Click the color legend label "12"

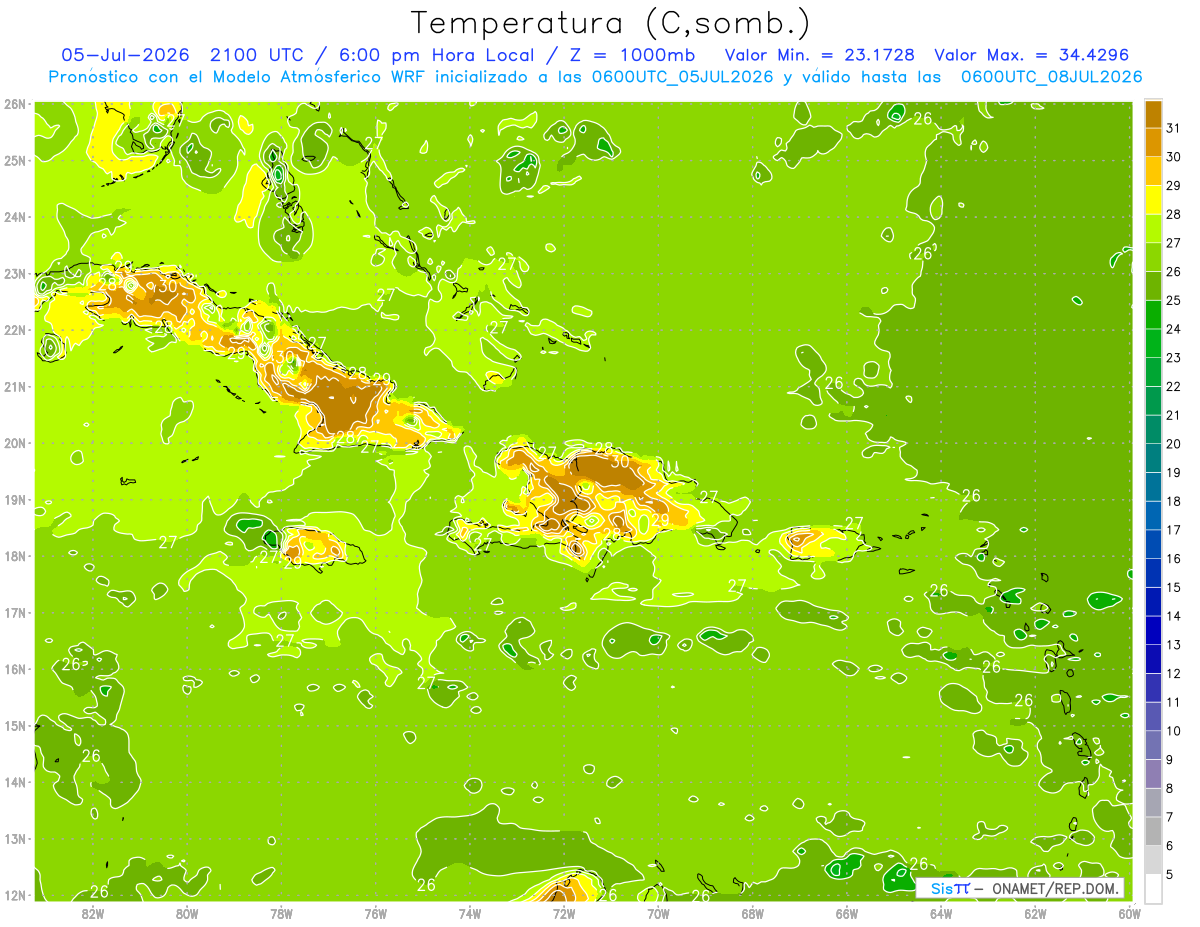(1173, 673)
